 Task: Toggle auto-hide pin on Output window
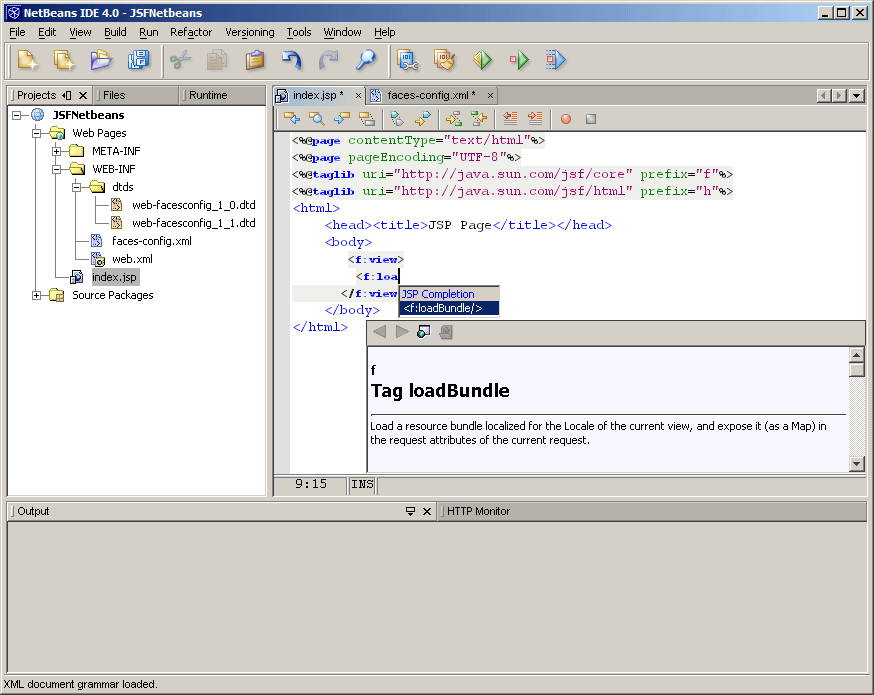(x=412, y=511)
